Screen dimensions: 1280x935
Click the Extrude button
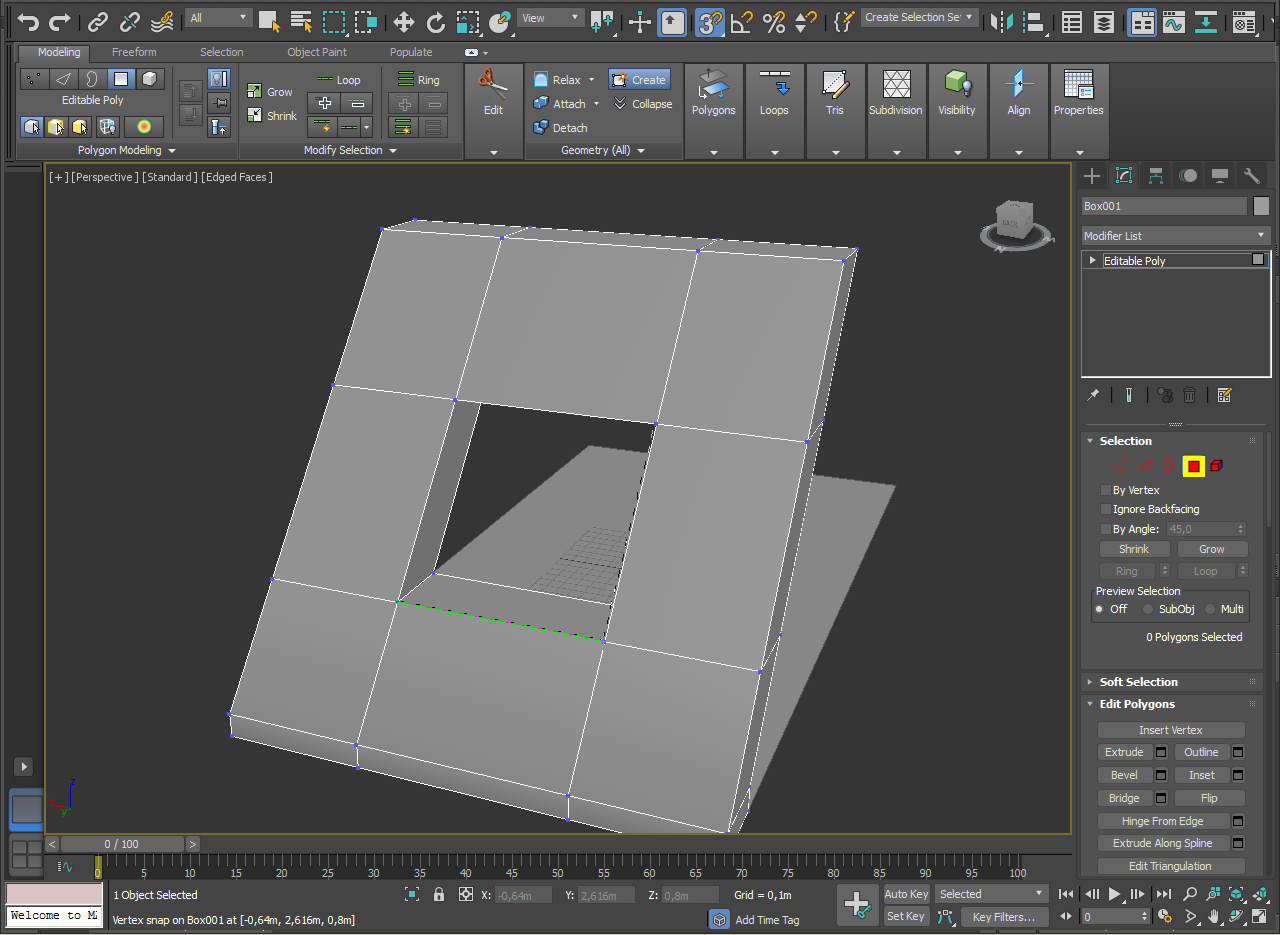click(1124, 752)
